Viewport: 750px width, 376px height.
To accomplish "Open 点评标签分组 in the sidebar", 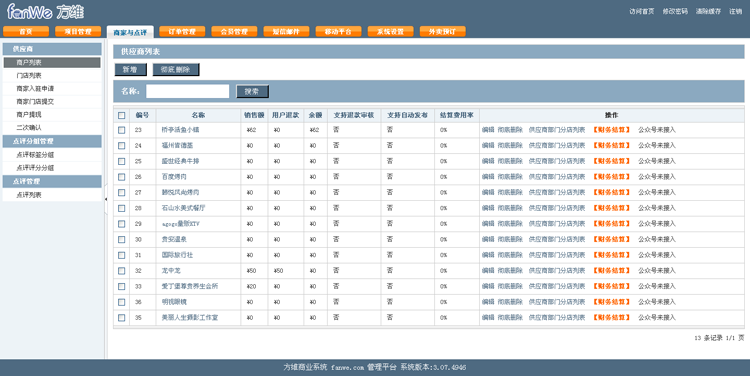I will point(52,155).
